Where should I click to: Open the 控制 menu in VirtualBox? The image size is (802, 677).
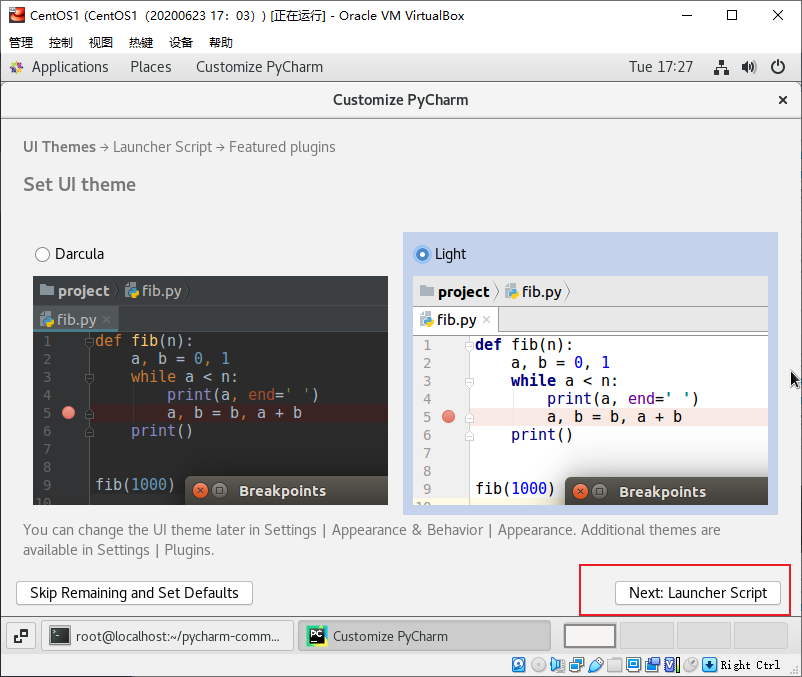(60, 42)
